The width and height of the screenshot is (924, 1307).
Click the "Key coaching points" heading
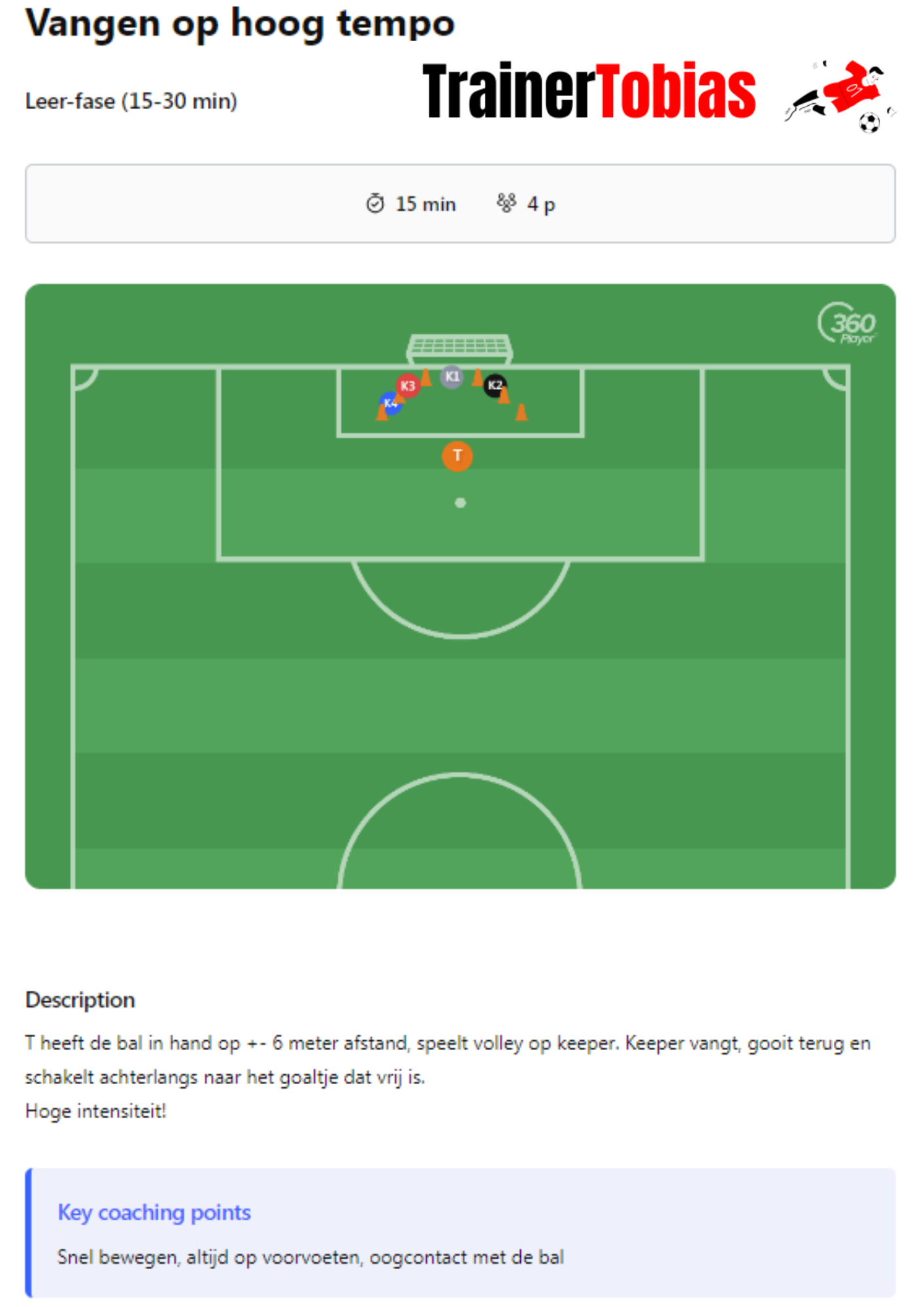pos(154,1212)
